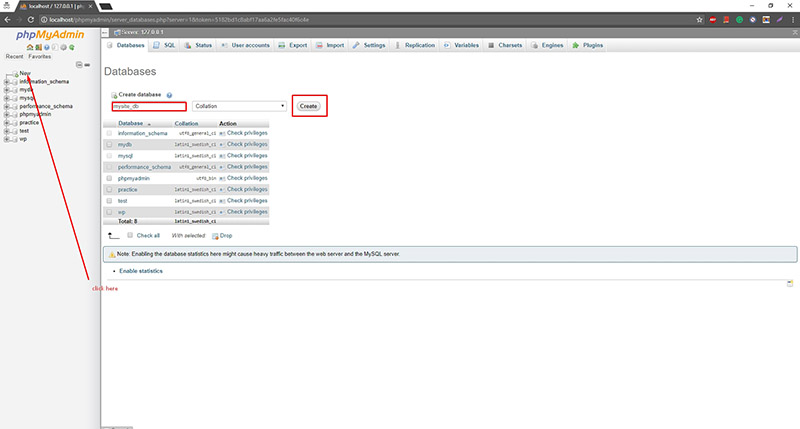Open the Replication tab
800x429 pixels.
[x=415, y=45]
